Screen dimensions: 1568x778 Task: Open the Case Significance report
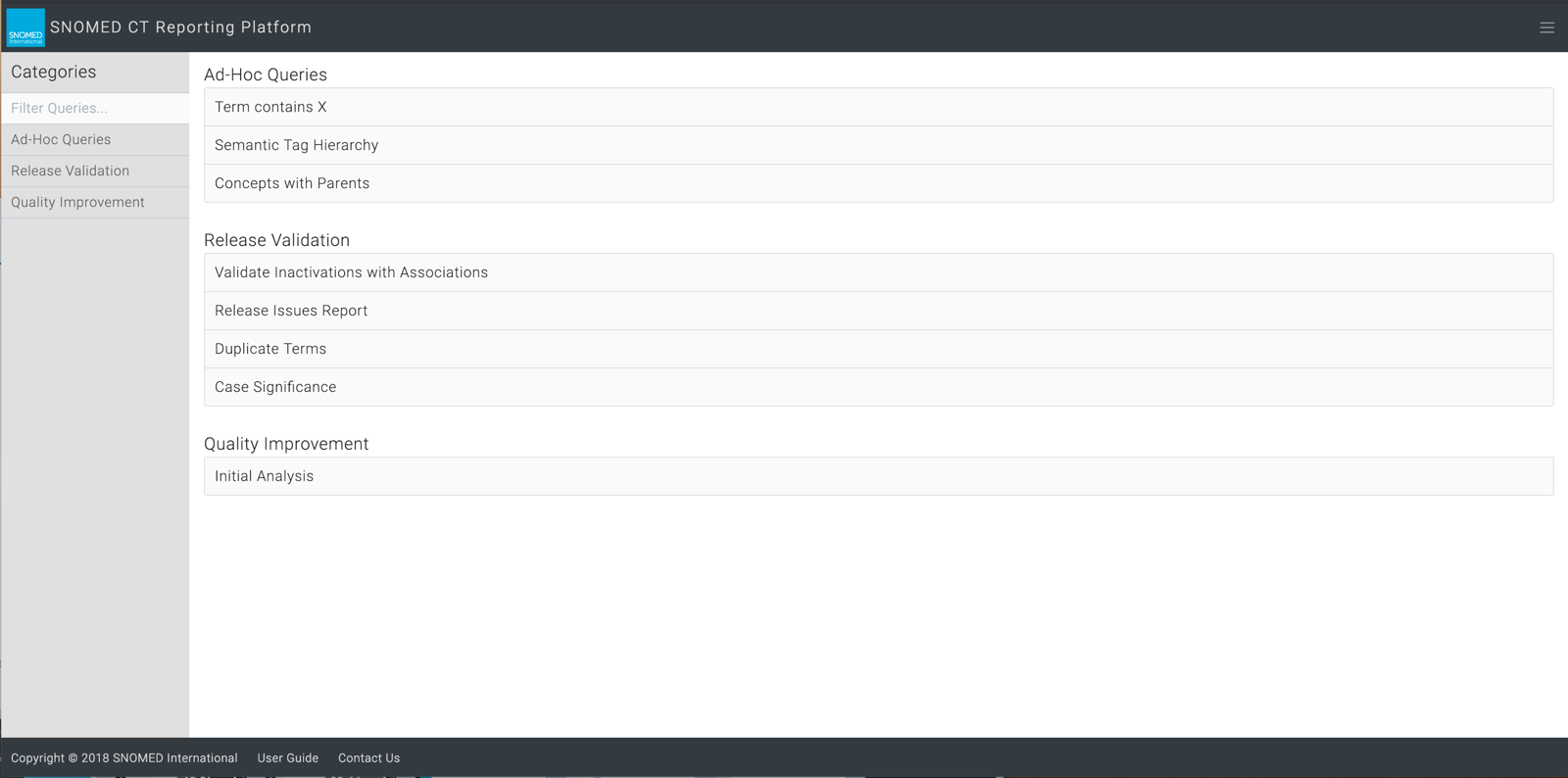click(275, 387)
